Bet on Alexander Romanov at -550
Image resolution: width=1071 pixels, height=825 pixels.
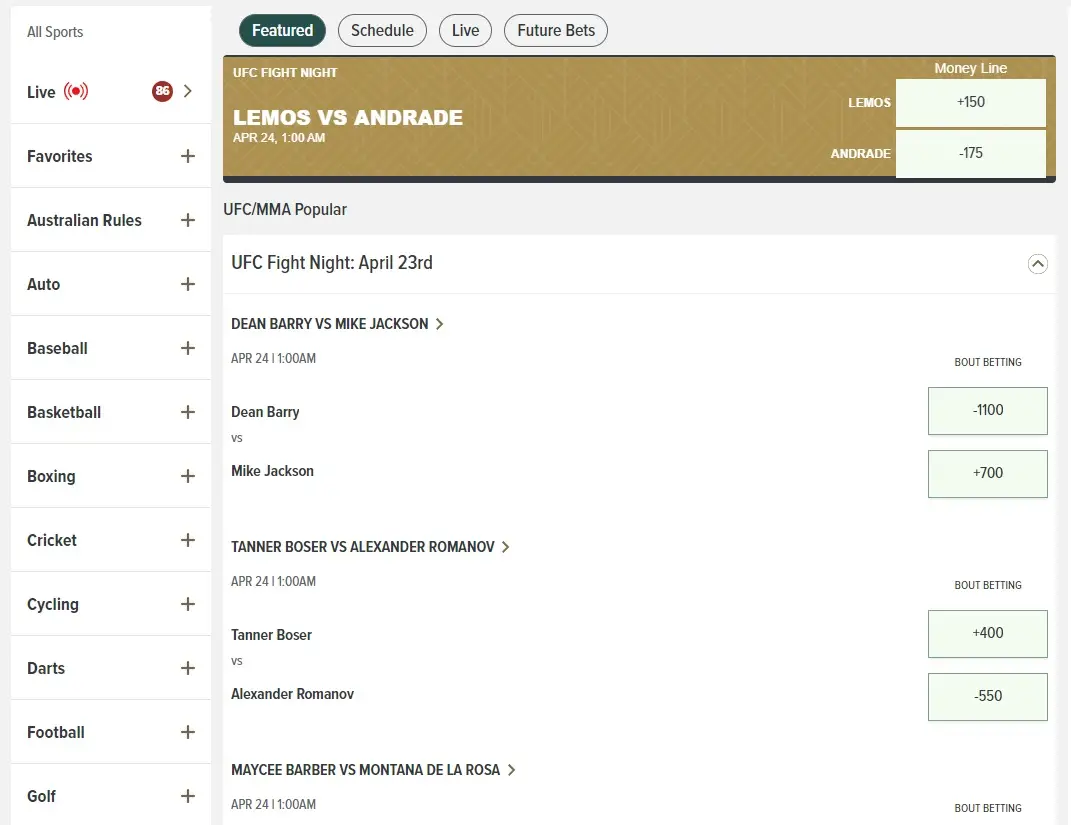[988, 697]
